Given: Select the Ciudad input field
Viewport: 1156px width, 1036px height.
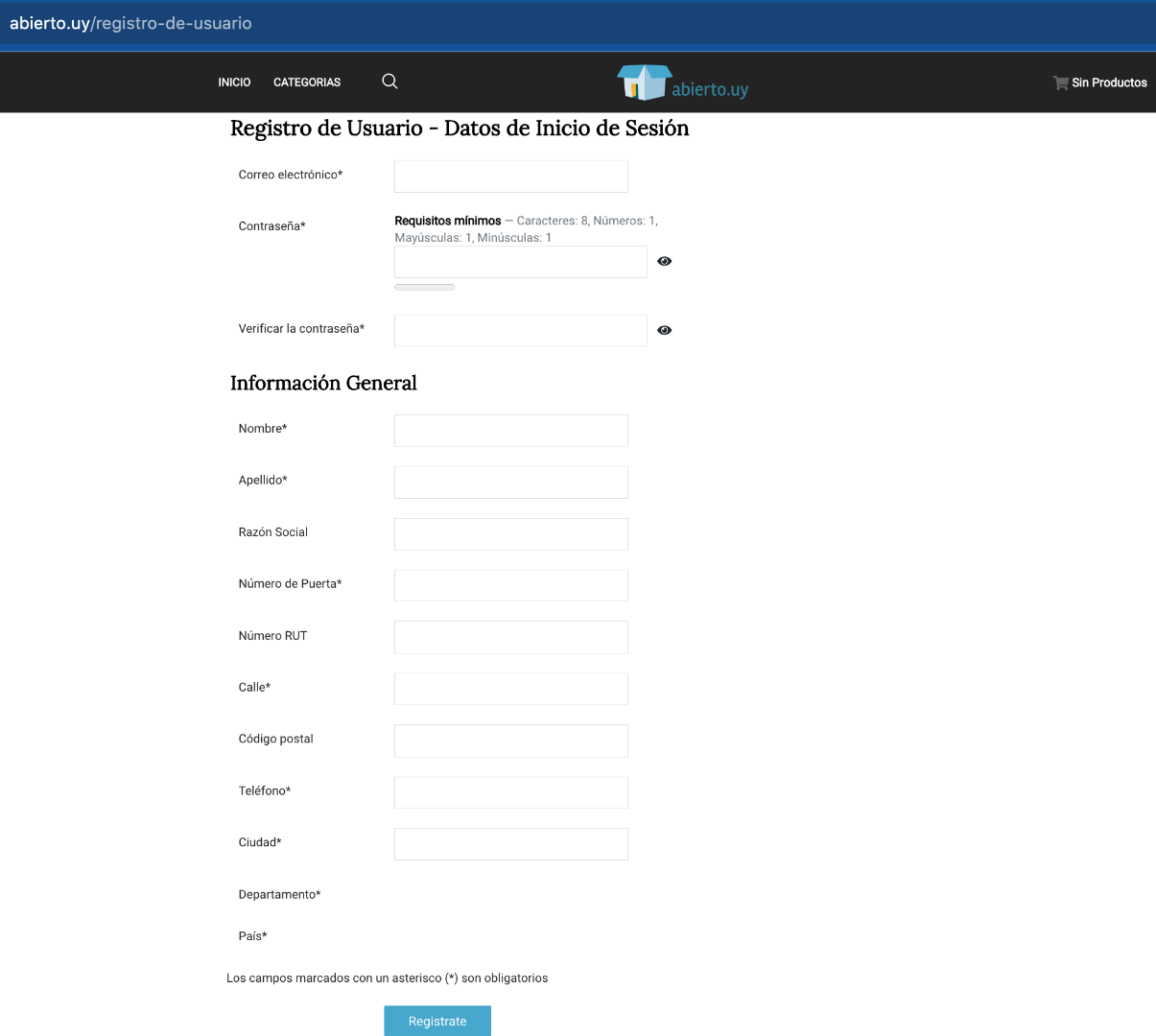Looking at the screenshot, I should click(x=511, y=844).
